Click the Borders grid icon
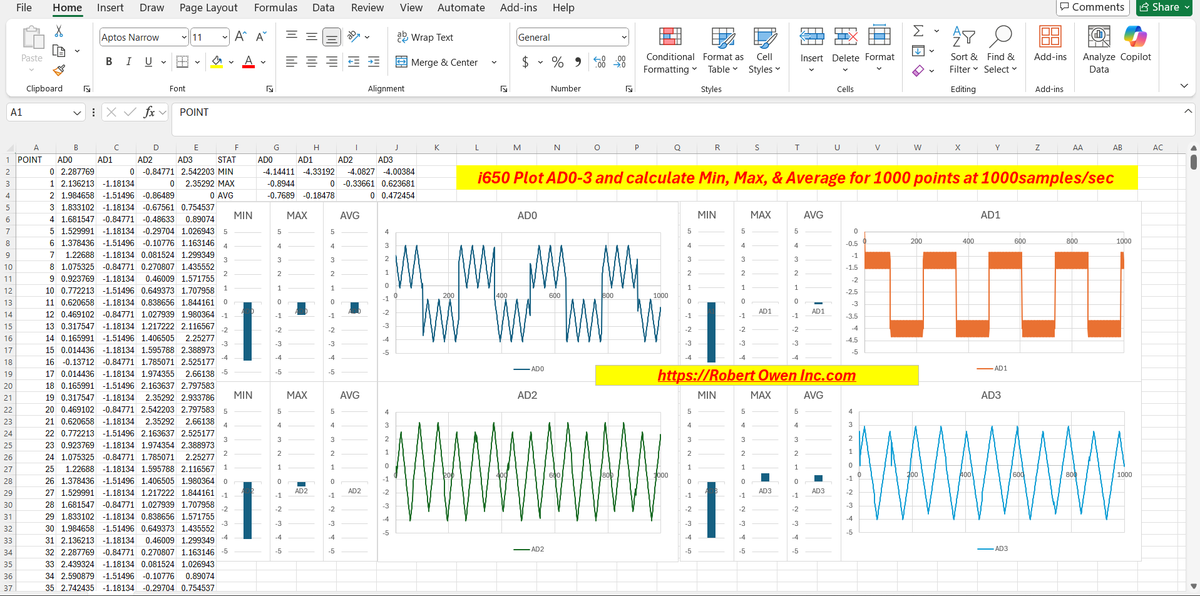Image resolution: width=1200 pixels, height=596 pixels. [184, 62]
